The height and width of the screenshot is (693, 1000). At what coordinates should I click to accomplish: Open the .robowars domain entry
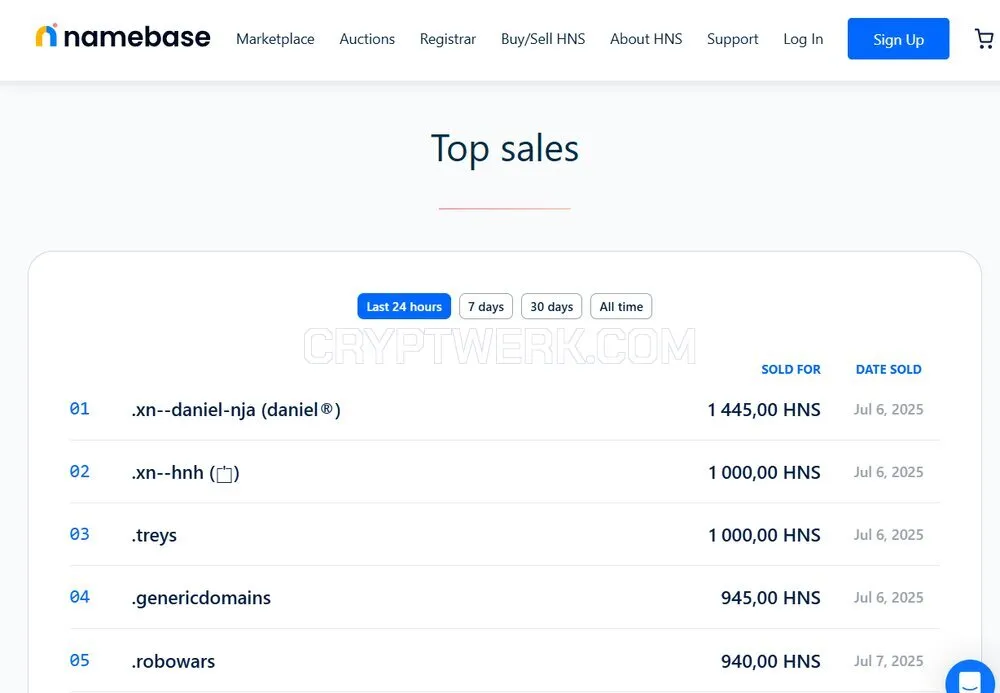pos(173,661)
